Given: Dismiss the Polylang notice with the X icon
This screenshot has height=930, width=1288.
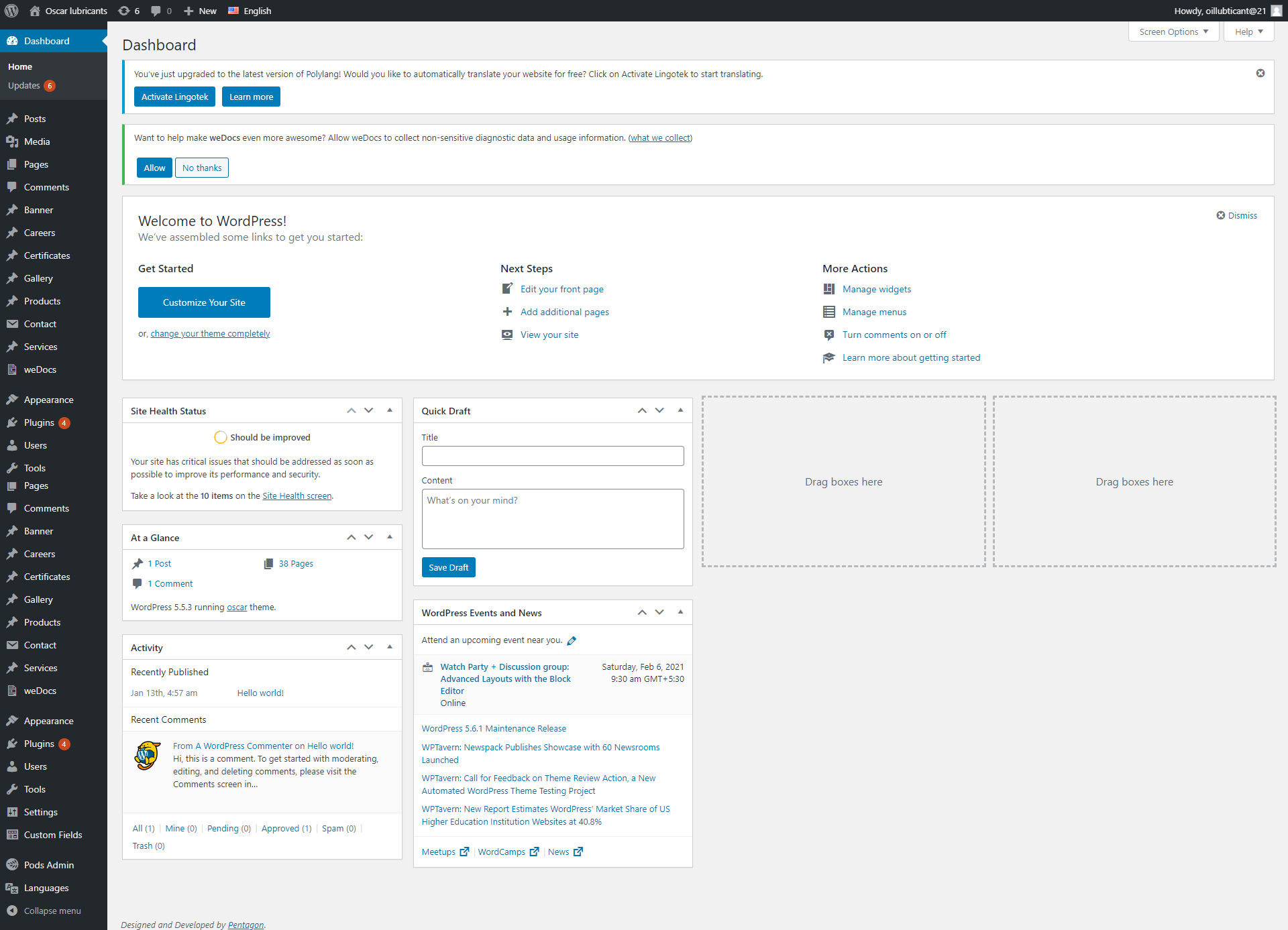Looking at the screenshot, I should click(x=1260, y=73).
